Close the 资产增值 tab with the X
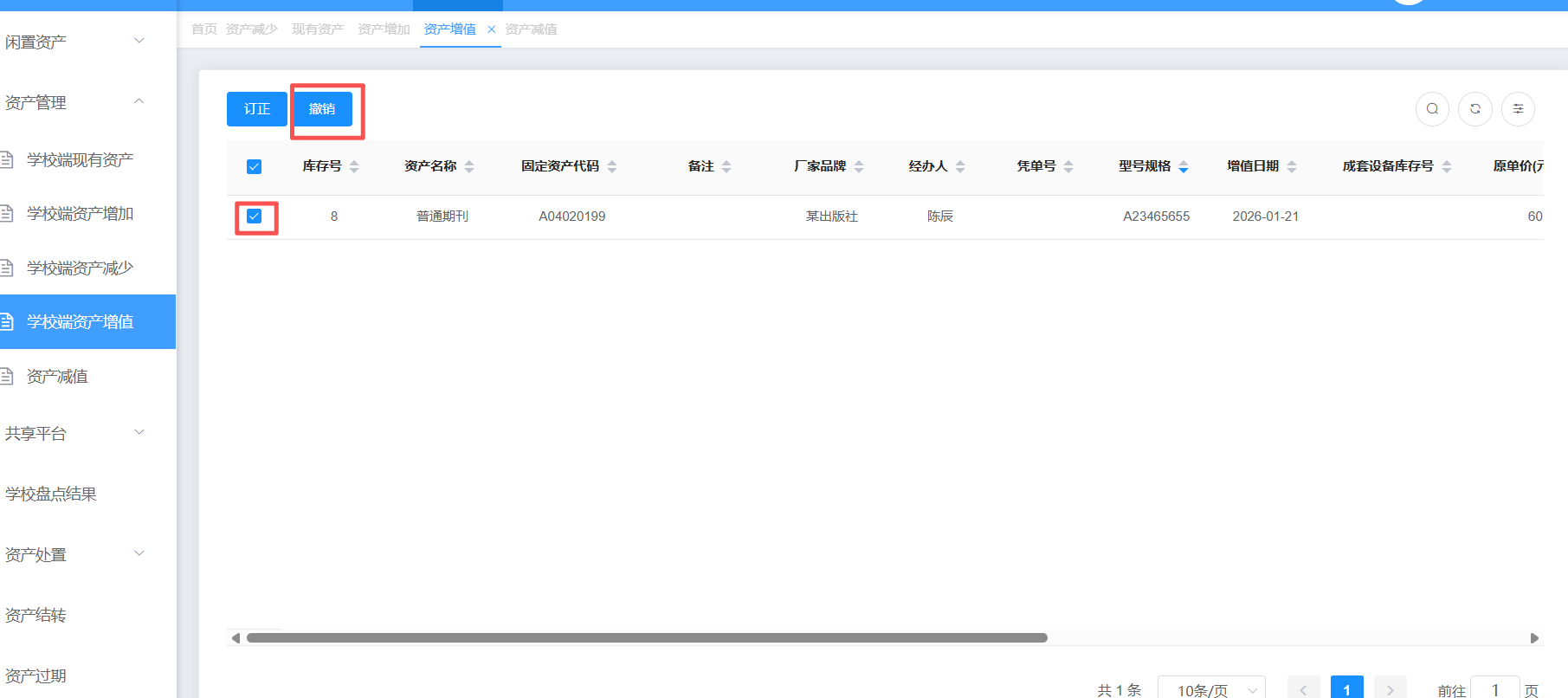The width and height of the screenshot is (1568, 698). [491, 29]
